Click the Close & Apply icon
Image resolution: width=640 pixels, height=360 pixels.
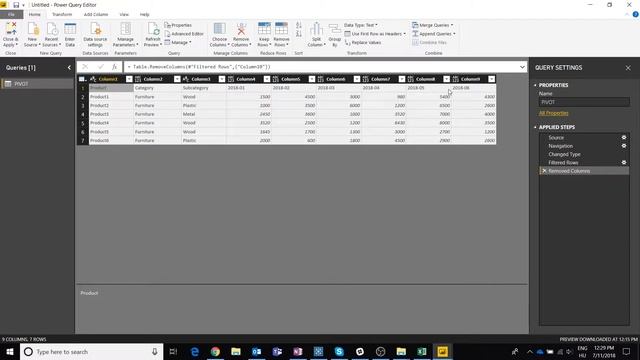click(x=11, y=29)
